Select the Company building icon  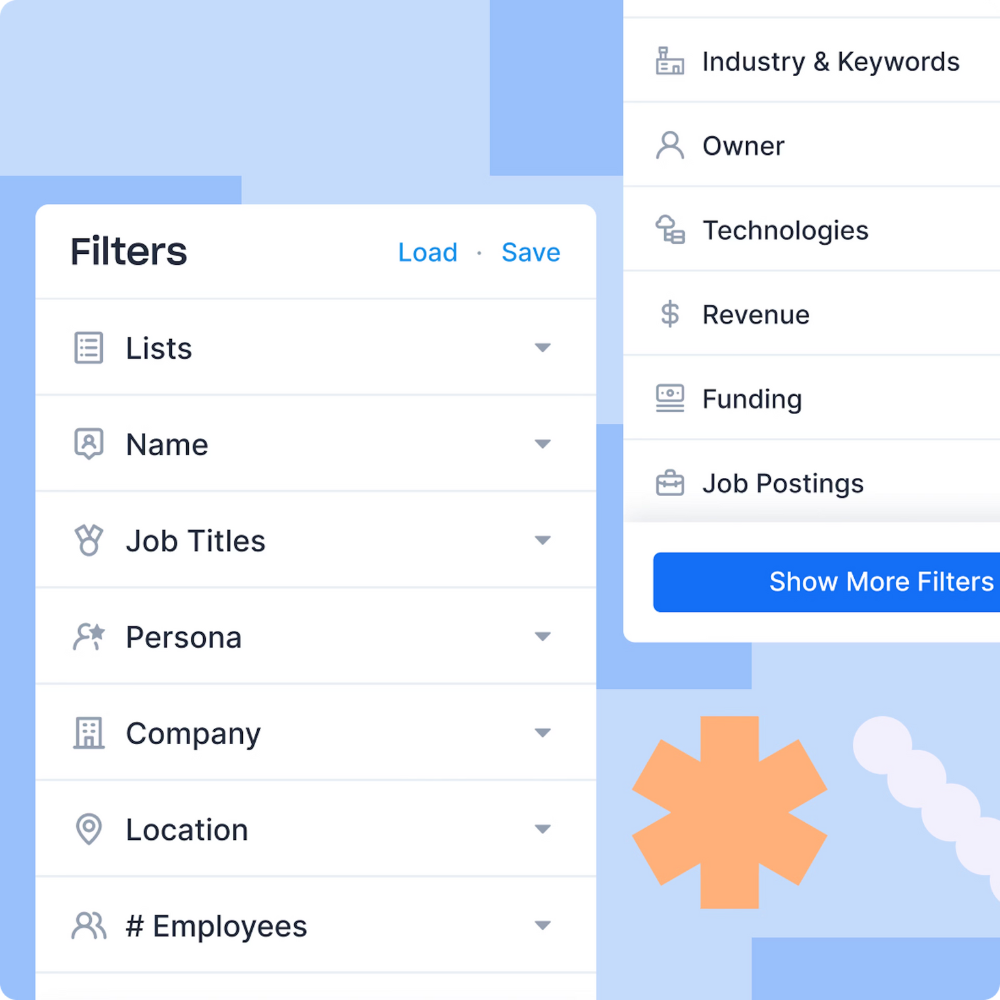[x=89, y=733]
